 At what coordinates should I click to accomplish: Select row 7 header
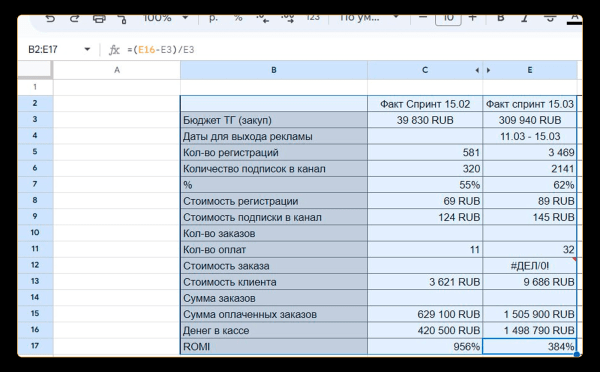(x=35, y=184)
